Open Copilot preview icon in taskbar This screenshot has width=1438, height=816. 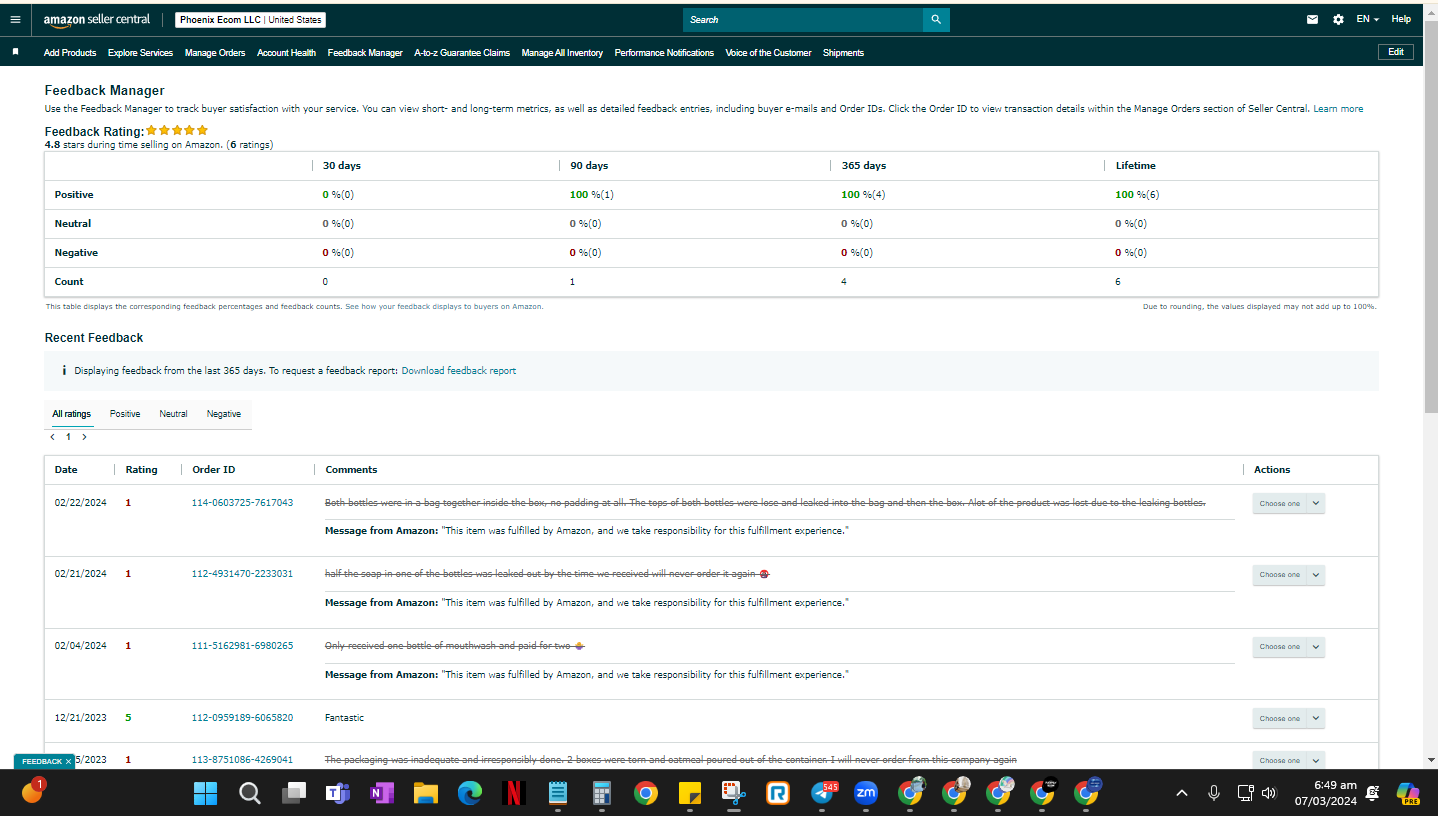tap(1408, 794)
